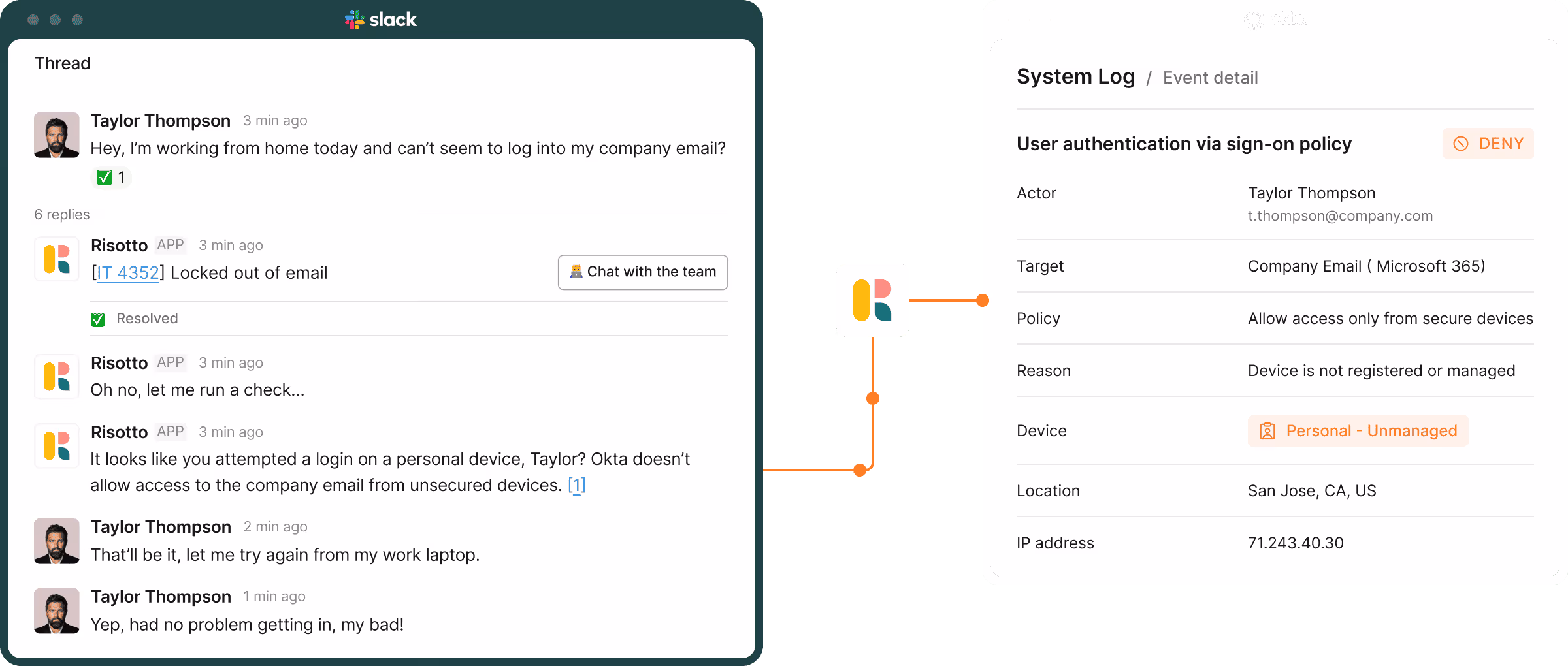Click the Taylor Thompson name on first message
Viewport: 1568px width, 666px height.
161,121
